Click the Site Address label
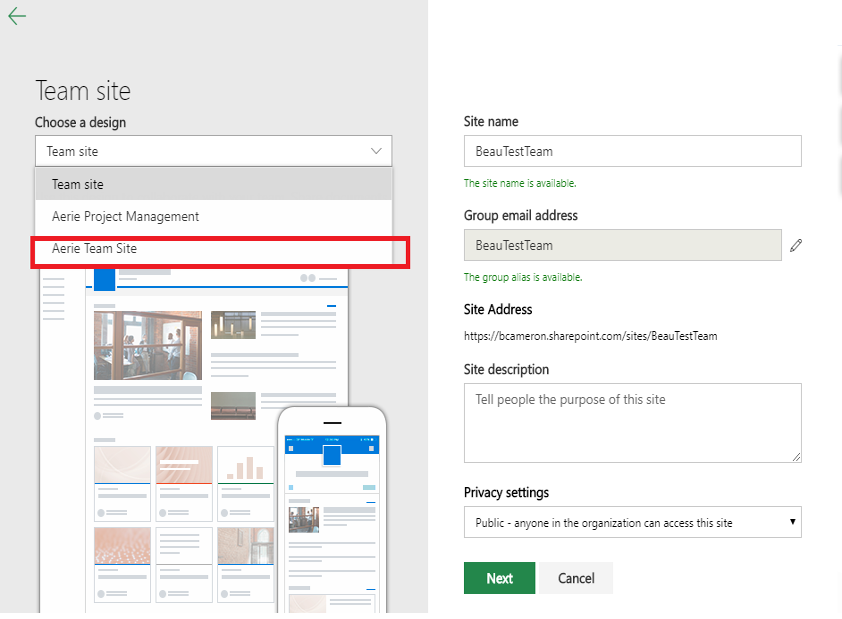Viewport: 842px width, 619px height. pyautogui.click(x=498, y=309)
